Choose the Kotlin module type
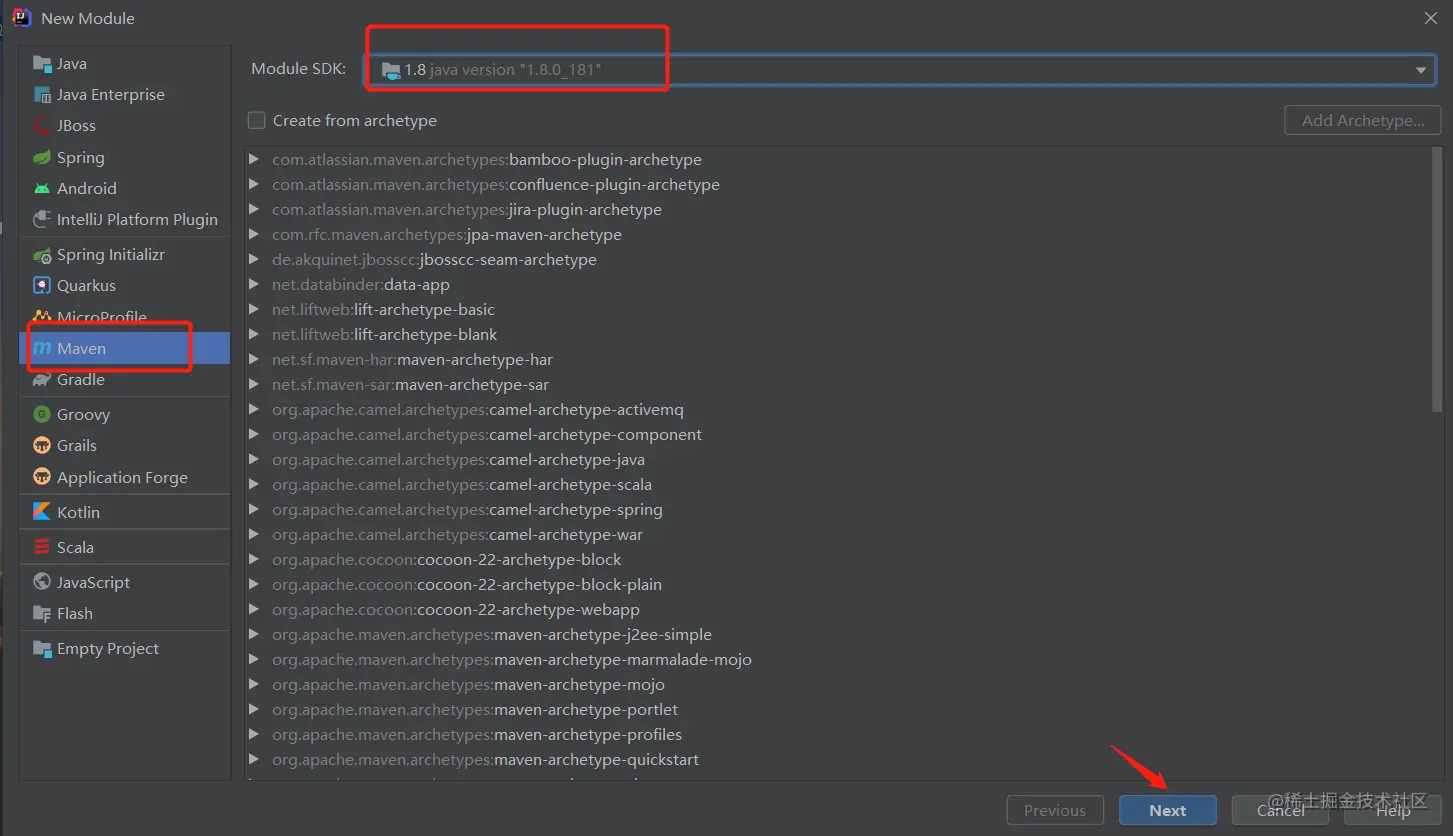 tap(125, 512)
